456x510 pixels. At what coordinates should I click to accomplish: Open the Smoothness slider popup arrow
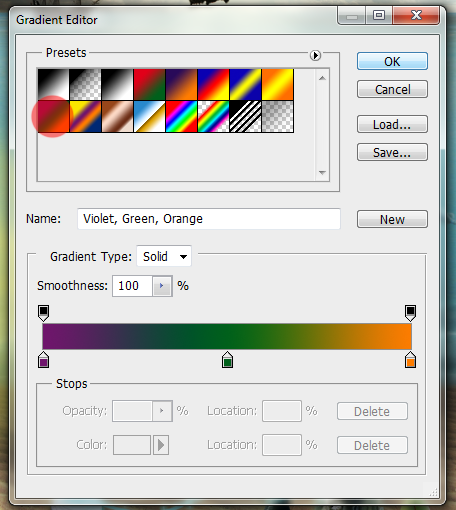point(162,286)
